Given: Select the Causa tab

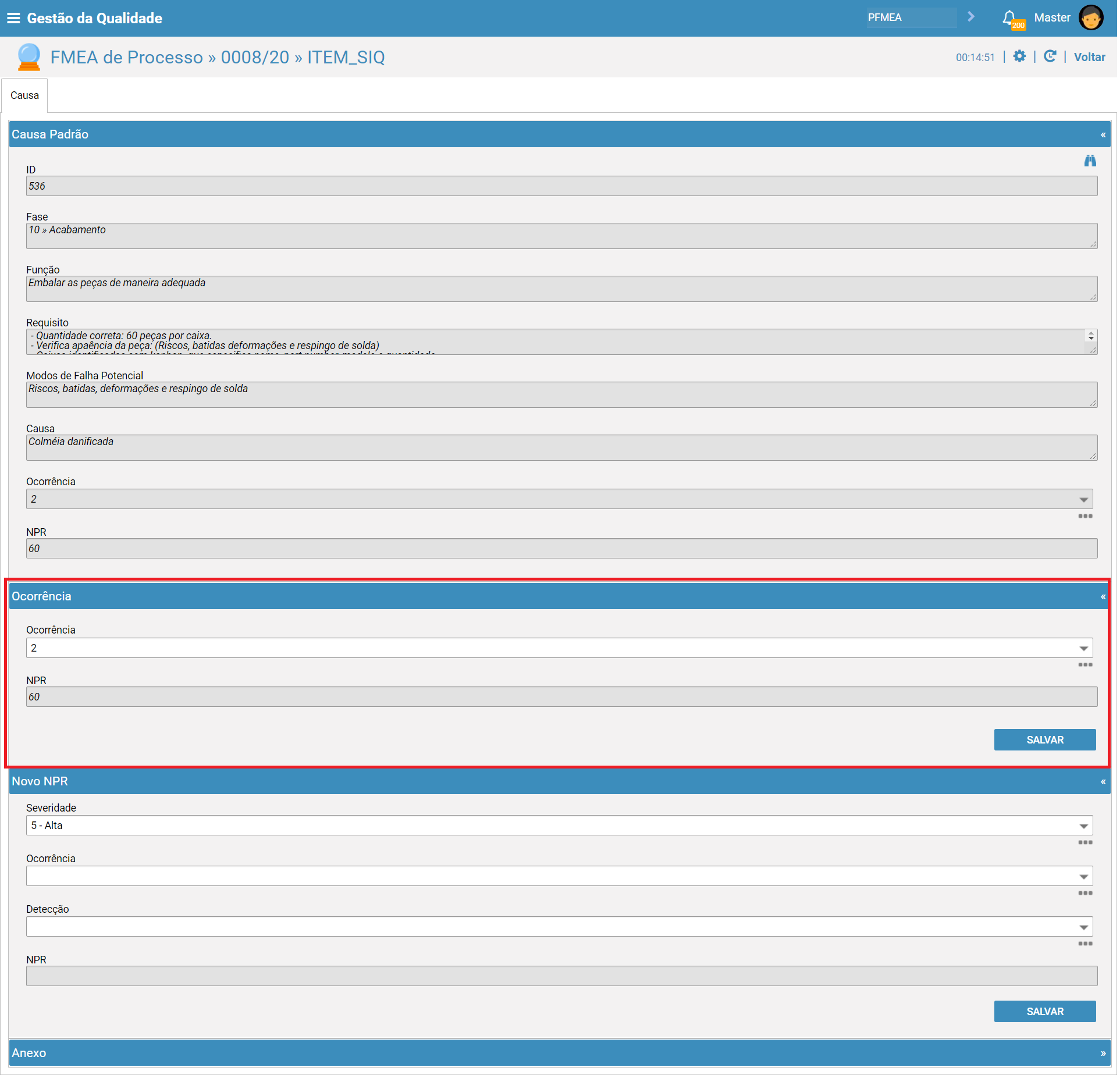Looking at the screenshot, I should click(x=24, y=95).
